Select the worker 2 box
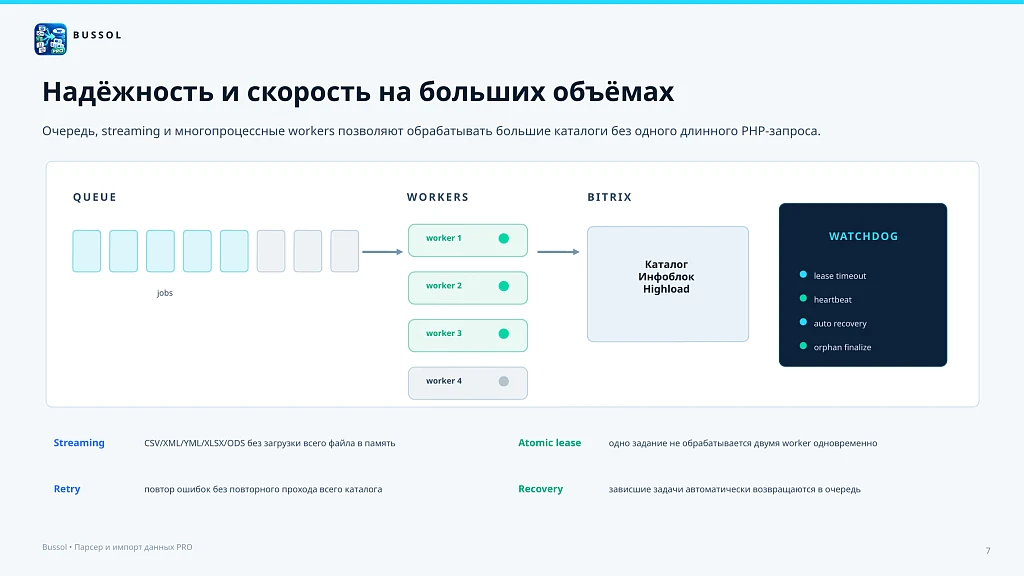 click(468, 288)
